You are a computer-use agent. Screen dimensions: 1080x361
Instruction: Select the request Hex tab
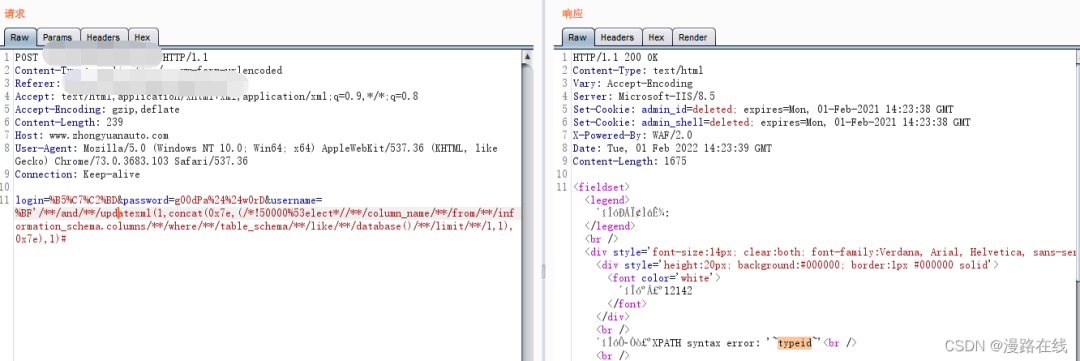coord(143,37)
